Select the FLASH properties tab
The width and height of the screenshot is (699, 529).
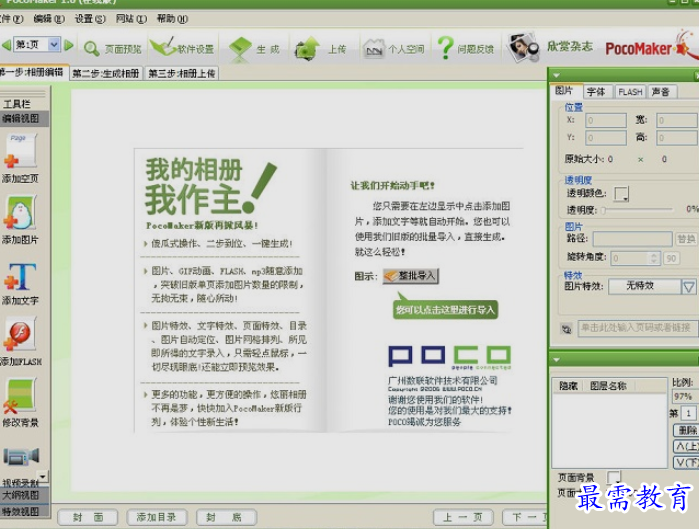coord(630,92)
